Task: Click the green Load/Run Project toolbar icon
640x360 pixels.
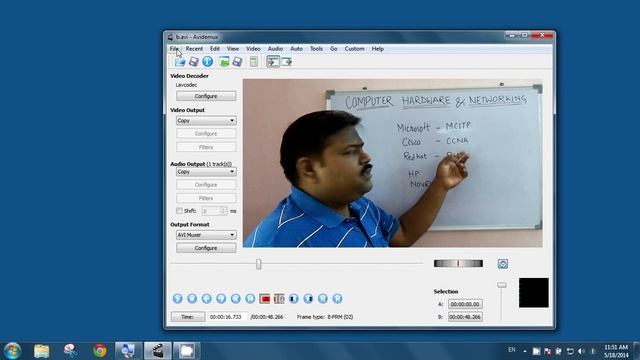Action: [x=224, y=62]
